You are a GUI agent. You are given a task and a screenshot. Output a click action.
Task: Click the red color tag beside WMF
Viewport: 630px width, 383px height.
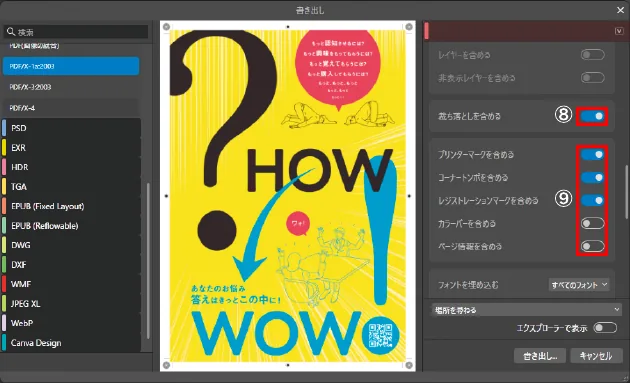(4, 284)
